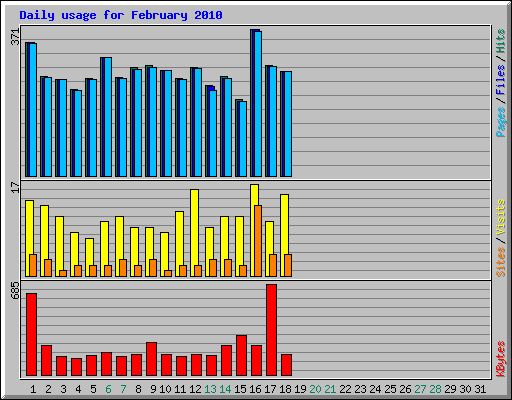Click day 15 on the x-axis
The width and height of the screenshot is (512, 400).
240,389
